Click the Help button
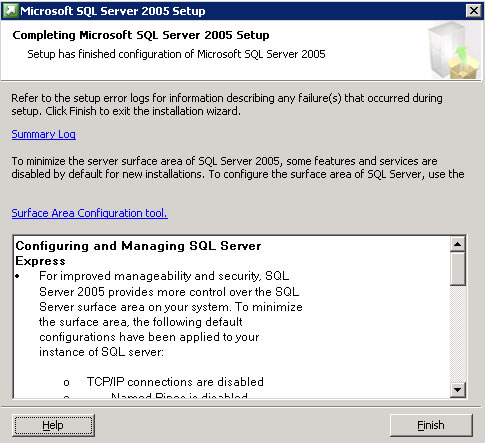The image size is (485, 443). coord(53,425)
